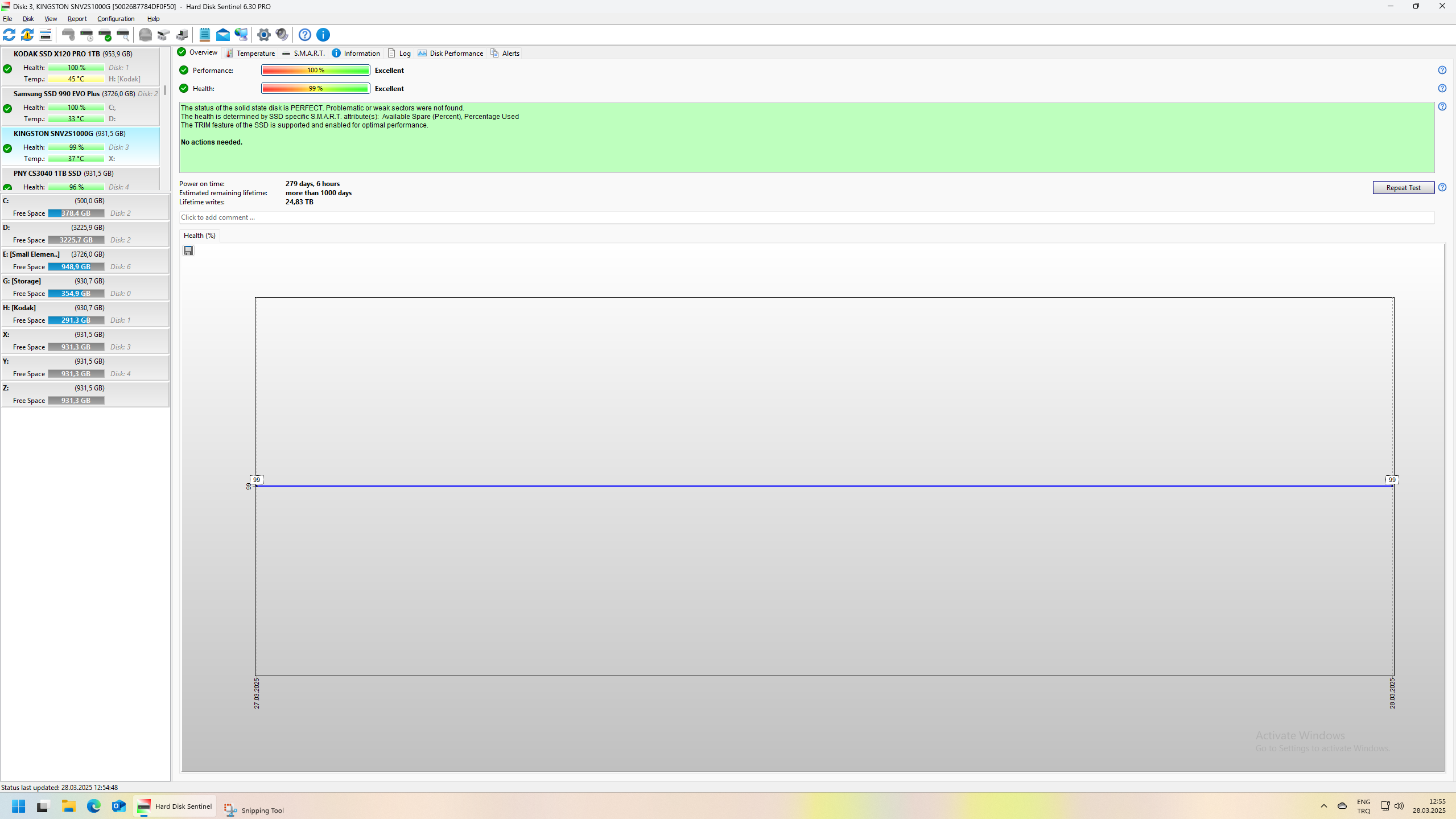
Task: Click the disk summary panel toolbar icon
Action: [46, 35]
